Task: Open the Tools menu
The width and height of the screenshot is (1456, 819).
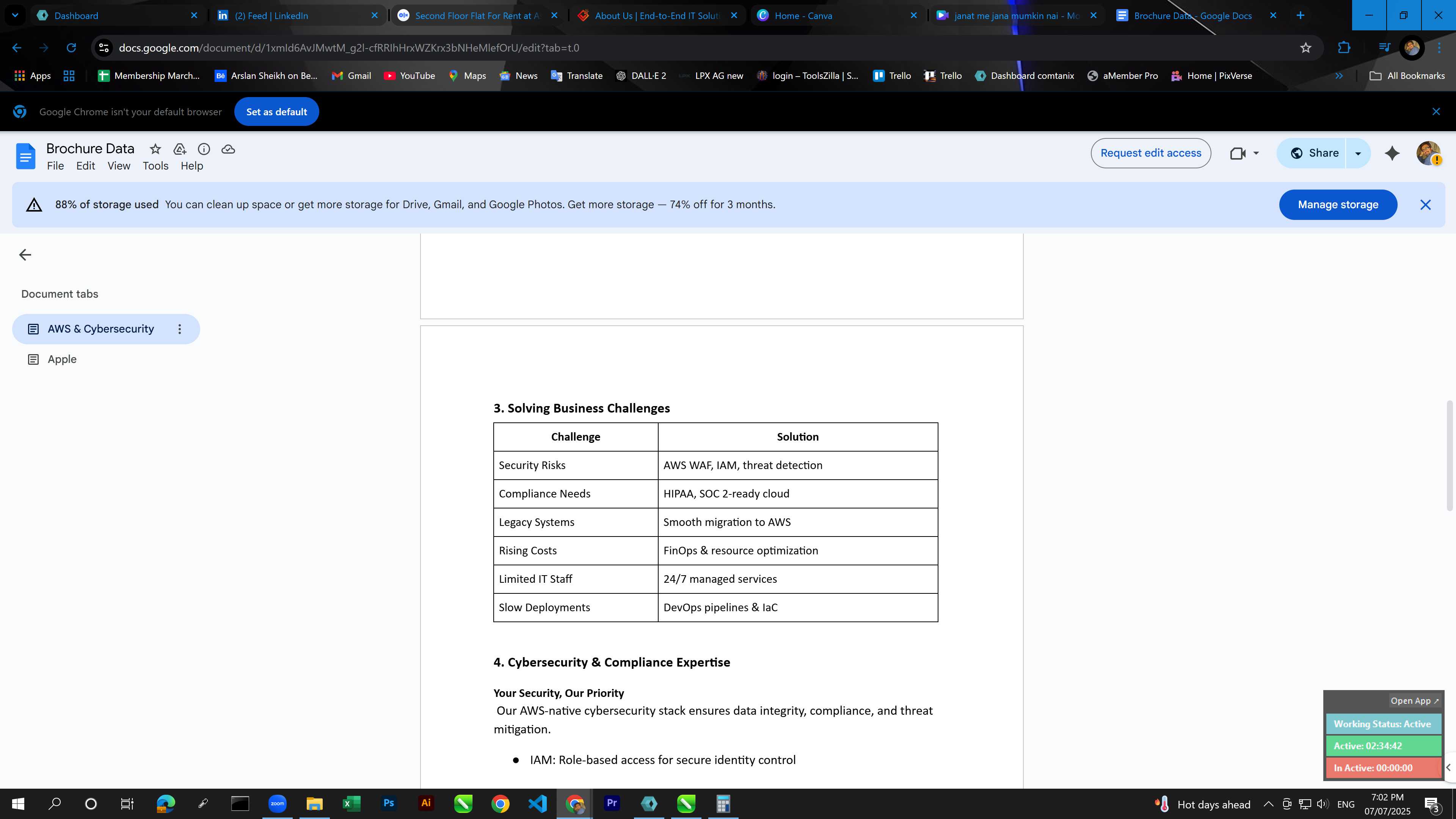Action: point(155,166)
